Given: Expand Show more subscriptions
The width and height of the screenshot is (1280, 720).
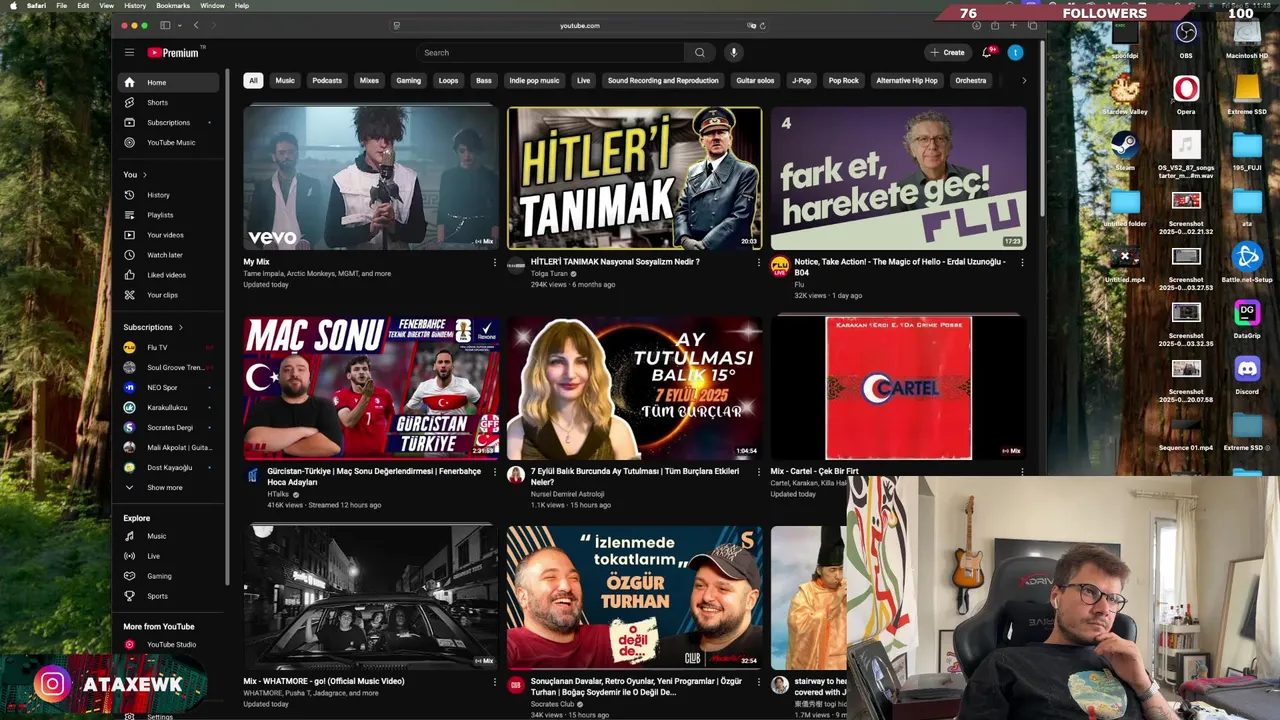Looking at the screenshot, I should tap(169, 487).
